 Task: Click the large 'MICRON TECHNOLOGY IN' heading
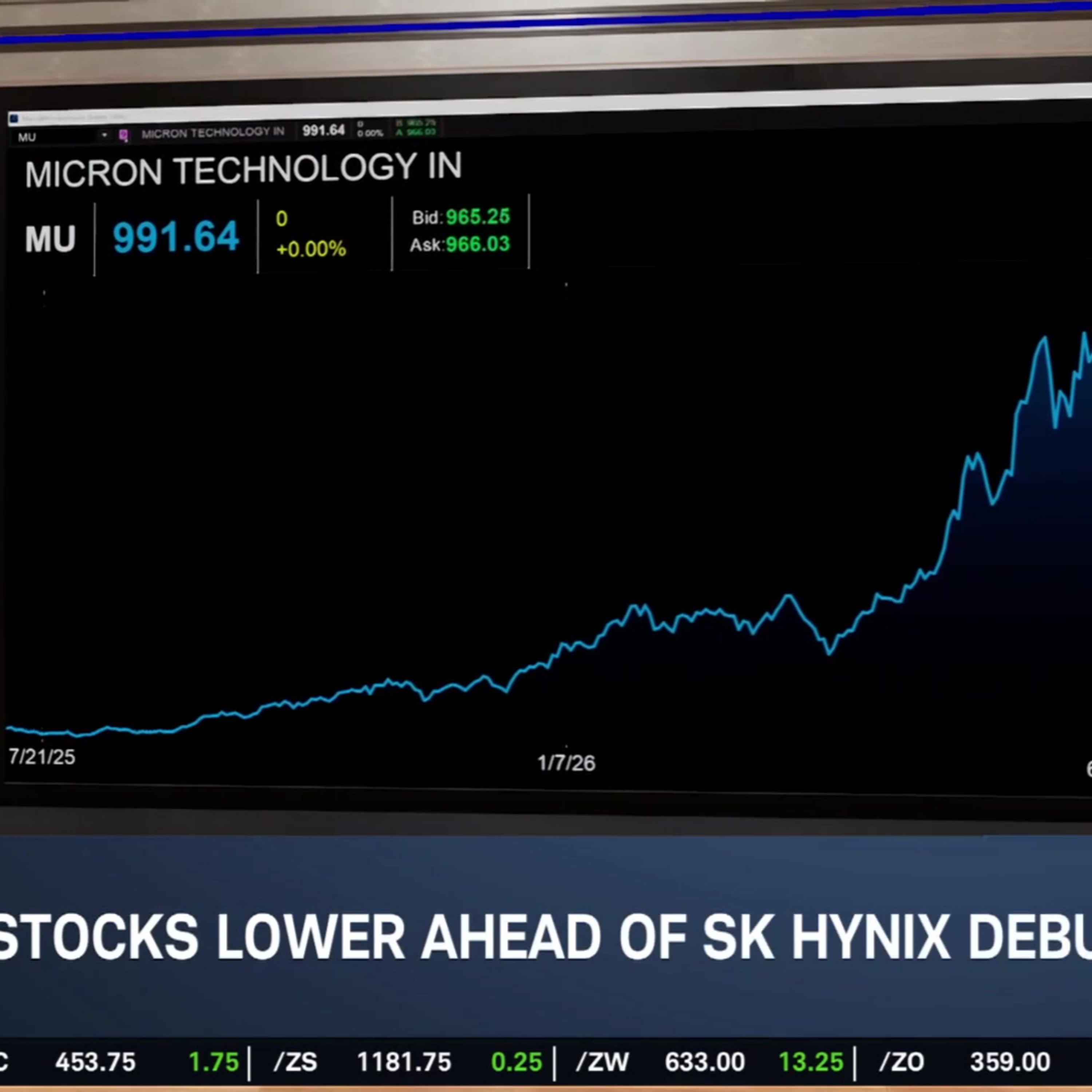coord(243,170)
